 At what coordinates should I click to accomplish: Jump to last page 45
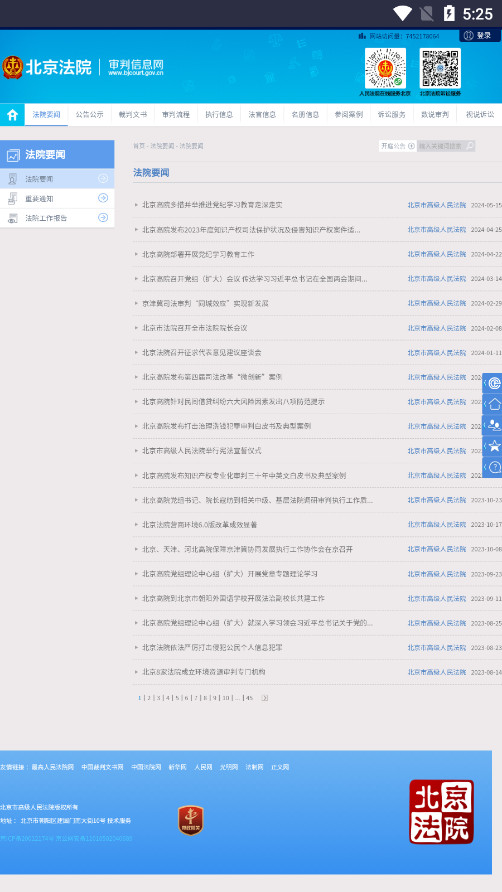point(249,697)
